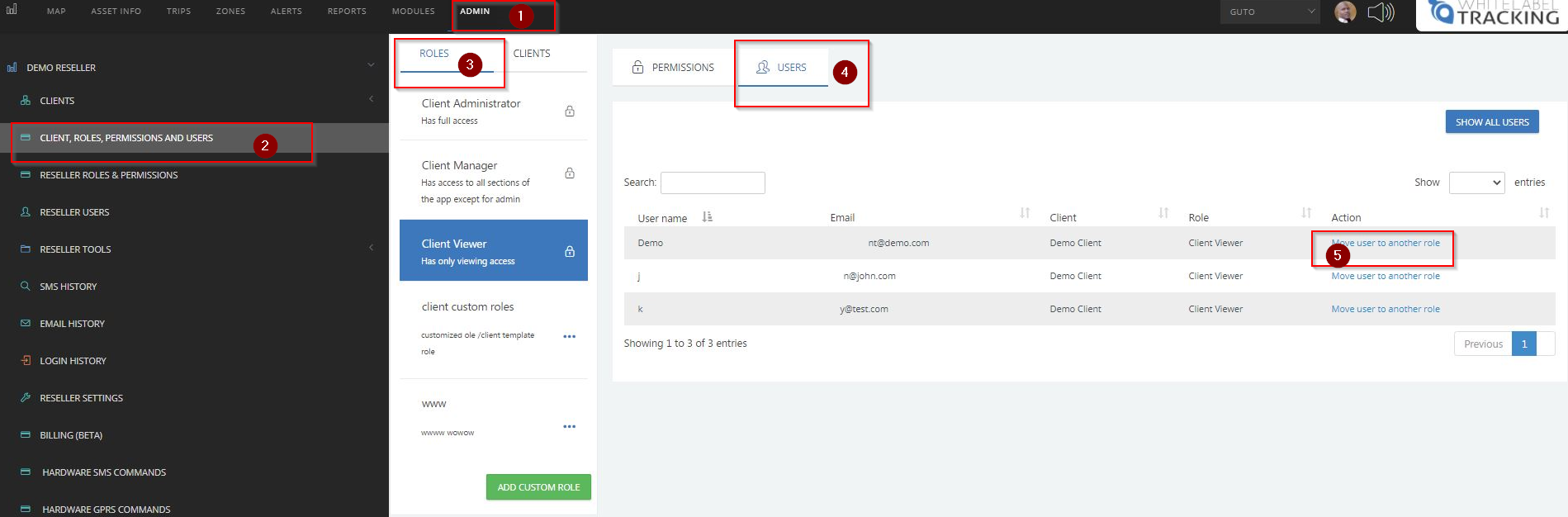Click Move user to another role for n@john.com

[1386, 276]
